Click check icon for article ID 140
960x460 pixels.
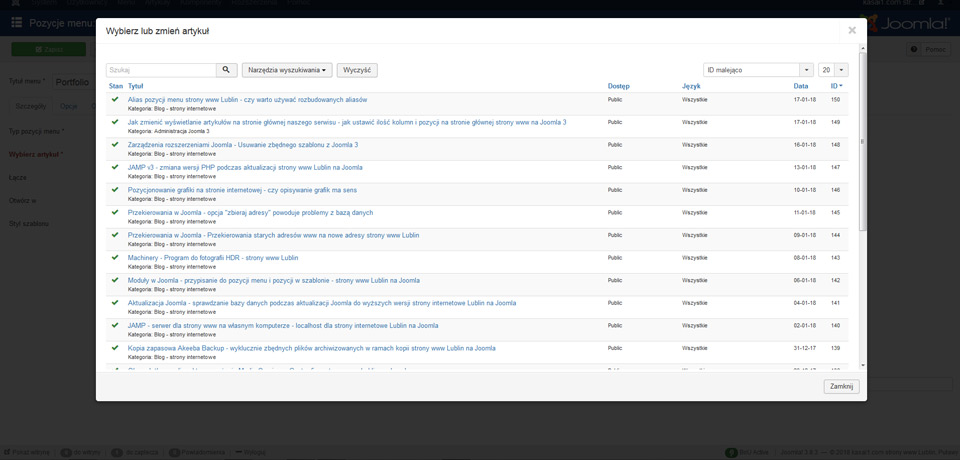coord(114,325)
